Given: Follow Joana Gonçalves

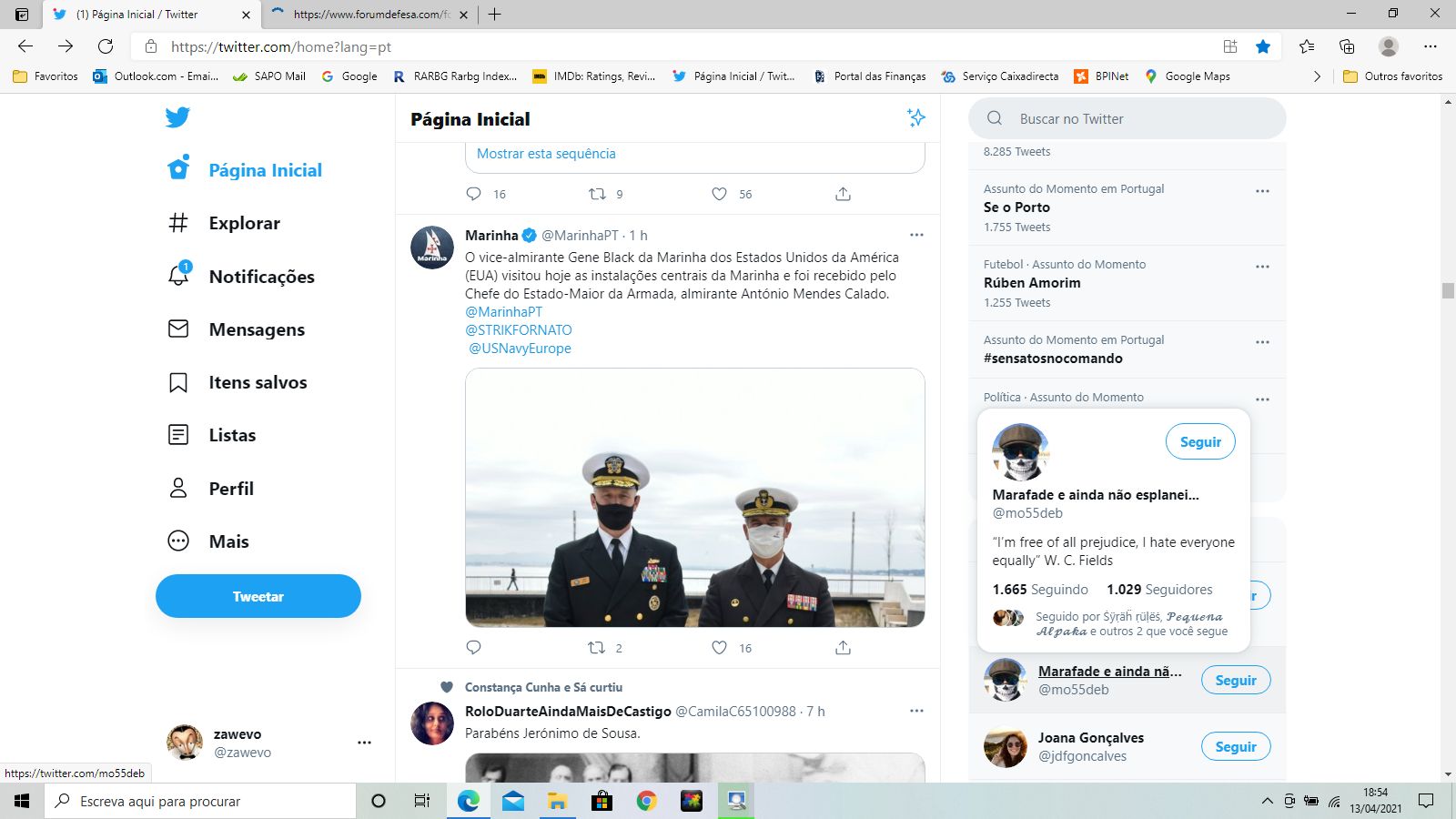Looking at the screenshot, I should pos(1236,746).
